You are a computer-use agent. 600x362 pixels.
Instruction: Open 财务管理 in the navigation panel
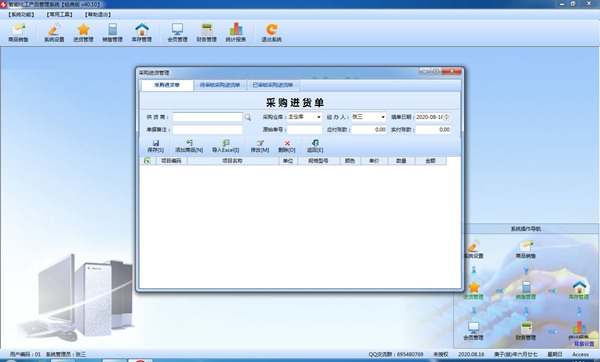[526, 331]
